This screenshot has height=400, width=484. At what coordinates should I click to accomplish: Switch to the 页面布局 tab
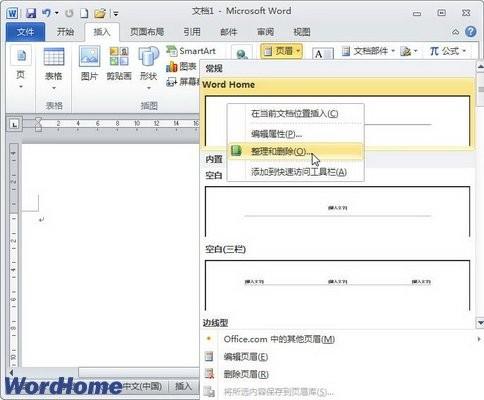coord(147,32)
